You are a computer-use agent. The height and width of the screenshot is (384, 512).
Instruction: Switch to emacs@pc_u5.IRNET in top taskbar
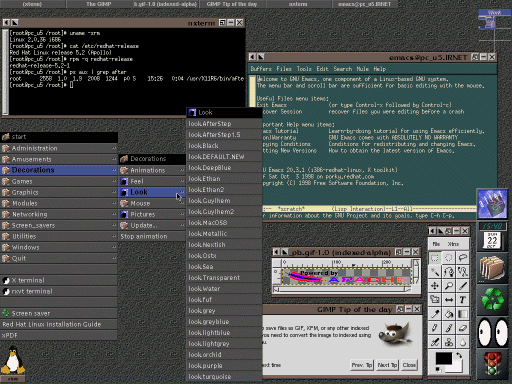pyautogui.click(x=365, y=4)
